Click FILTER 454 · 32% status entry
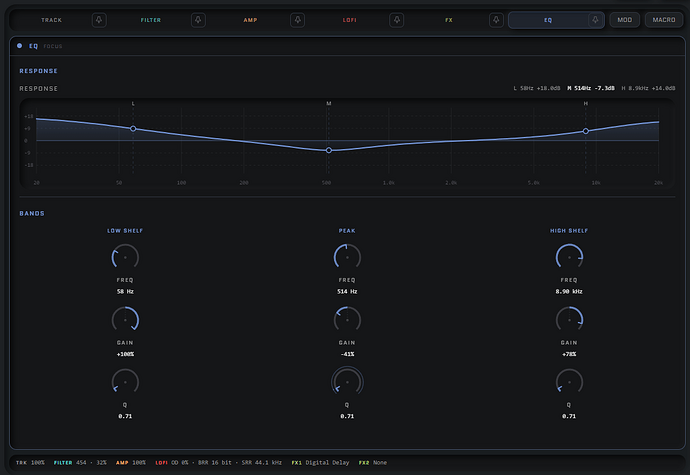 tap(80, 463)
